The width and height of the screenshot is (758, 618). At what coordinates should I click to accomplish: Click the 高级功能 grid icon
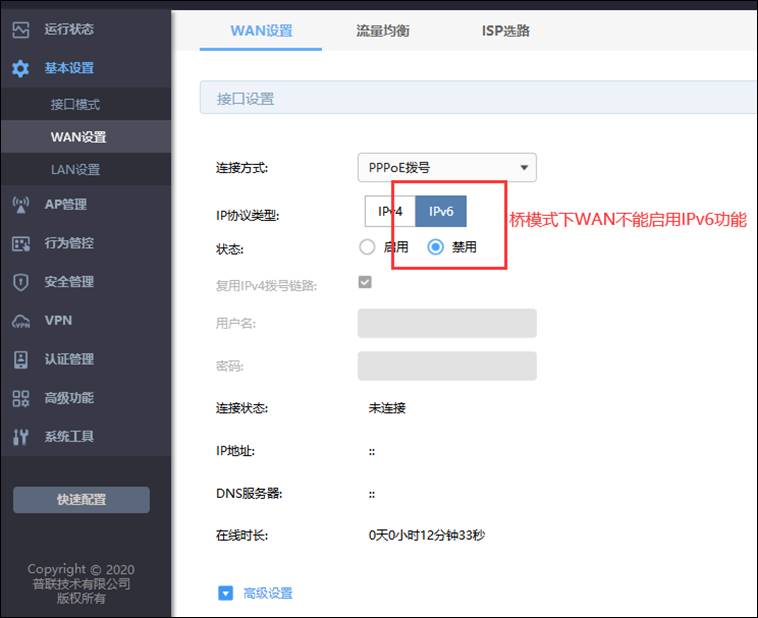pyautogui.click(x=21, y=398)
